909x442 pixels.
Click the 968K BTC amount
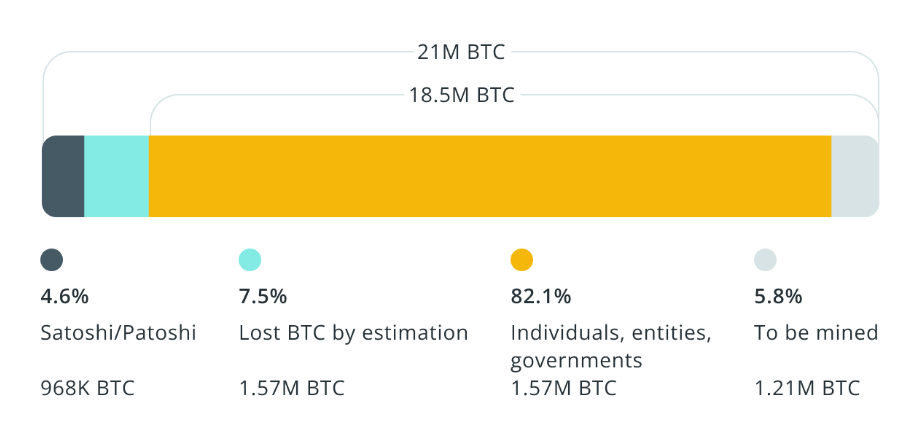pyautogui.click(x=87, y=388)
